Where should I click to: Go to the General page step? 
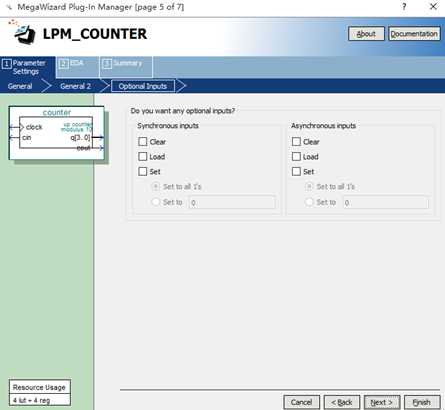[x=20, y=86]
